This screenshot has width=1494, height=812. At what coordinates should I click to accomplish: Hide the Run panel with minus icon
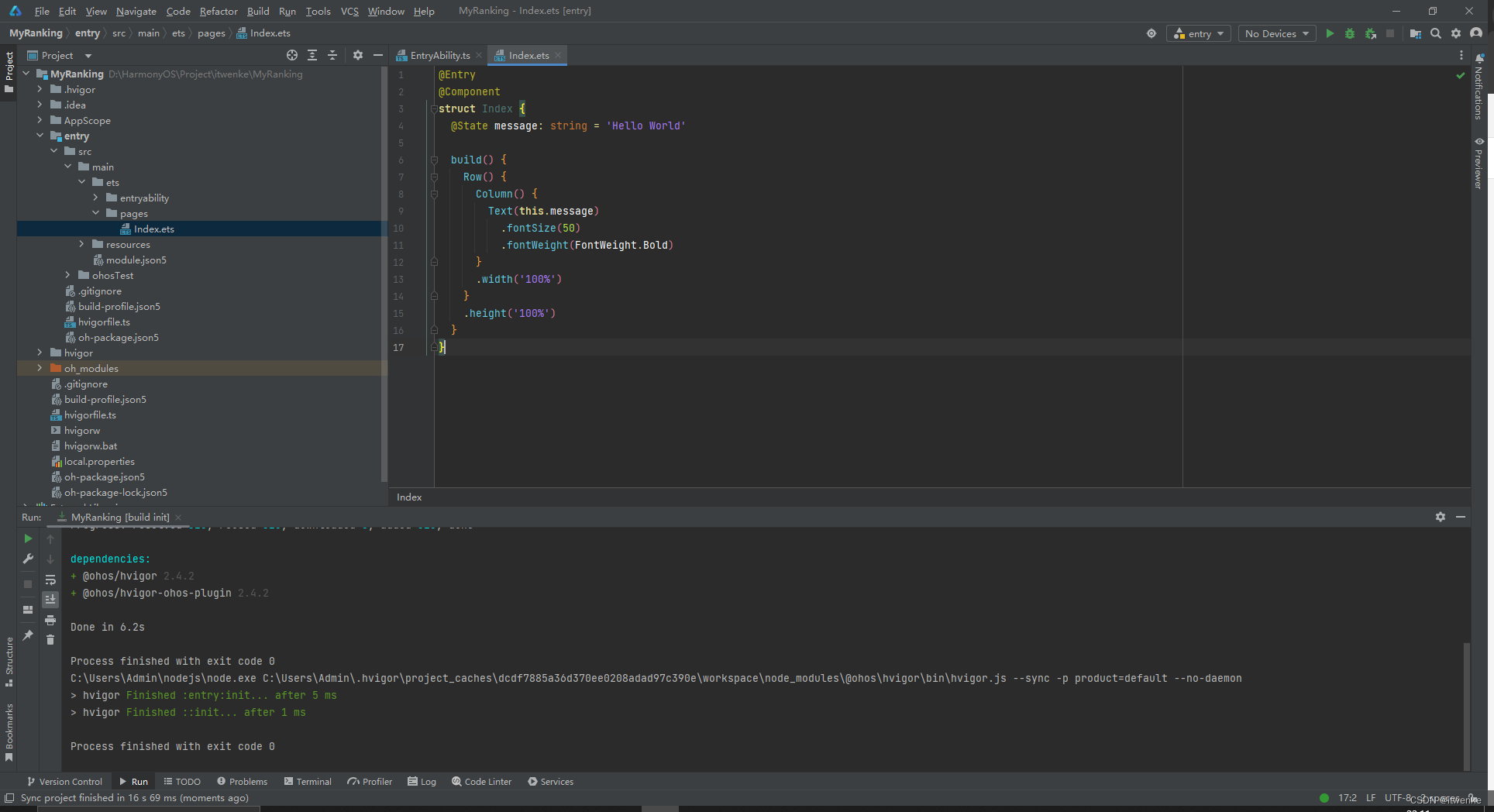pos(1461,517)
